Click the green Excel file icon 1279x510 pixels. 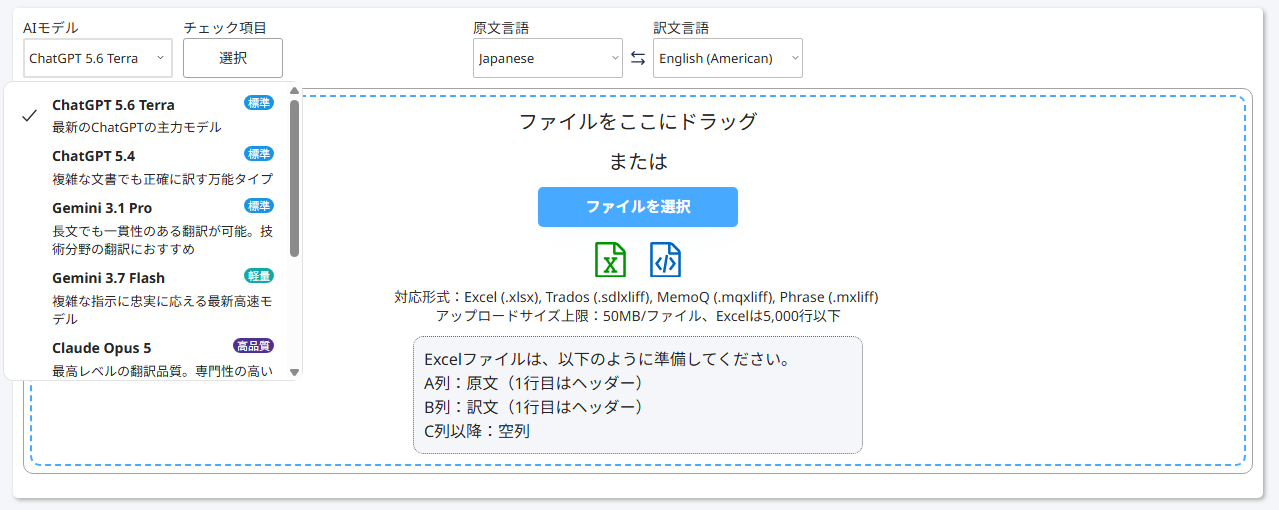click(610, 259)
